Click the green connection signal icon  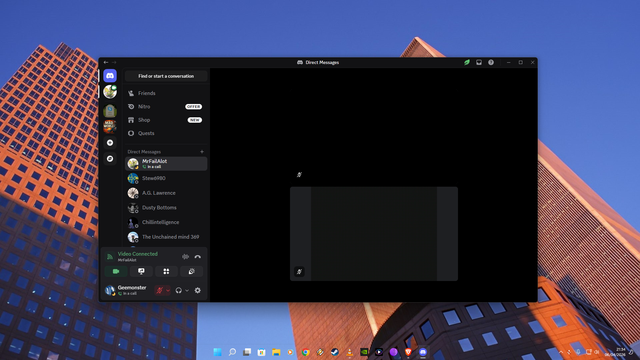[110, 257]
